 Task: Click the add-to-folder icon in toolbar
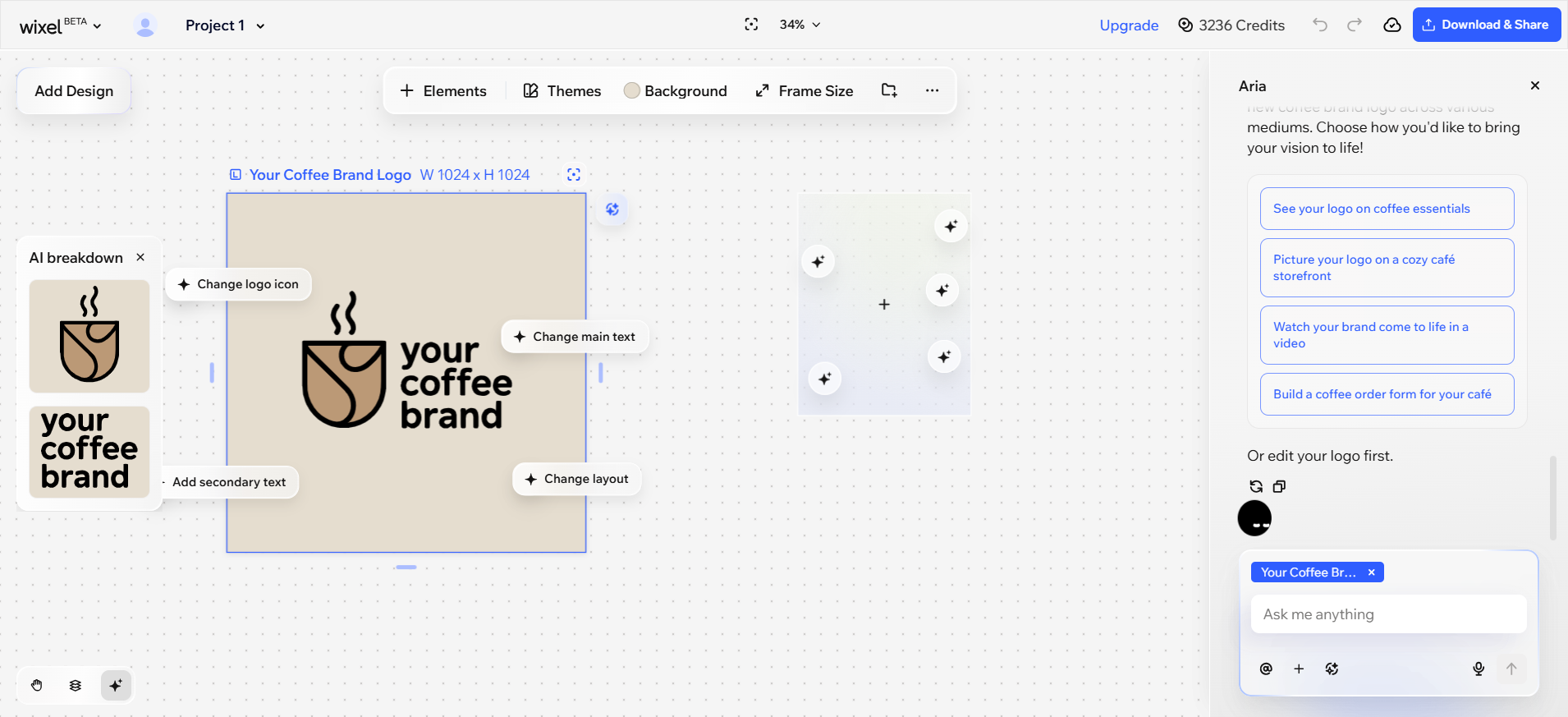point(889,90)
